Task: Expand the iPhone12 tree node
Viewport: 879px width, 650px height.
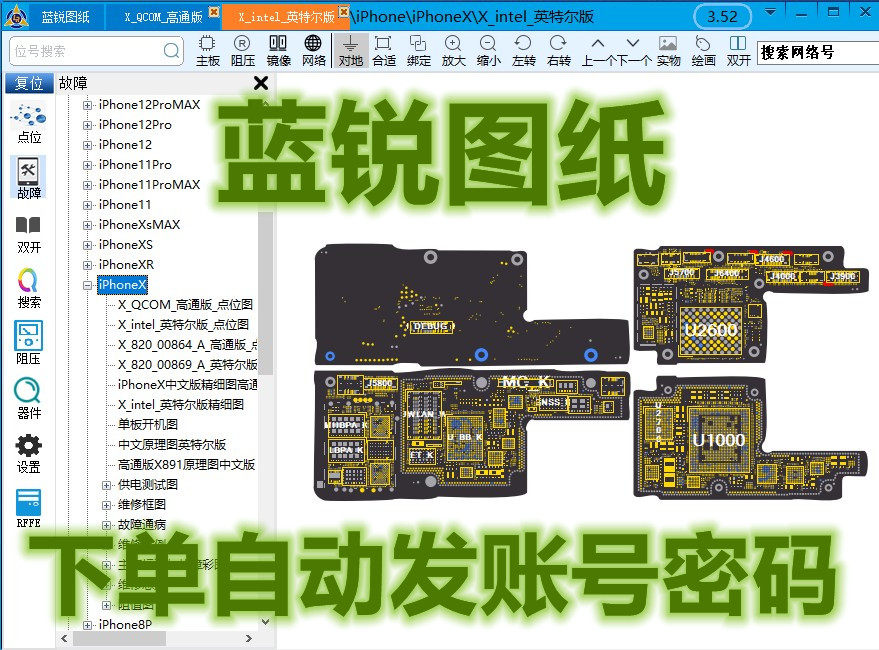Action: pyautogui.click(x=87, y=145)
